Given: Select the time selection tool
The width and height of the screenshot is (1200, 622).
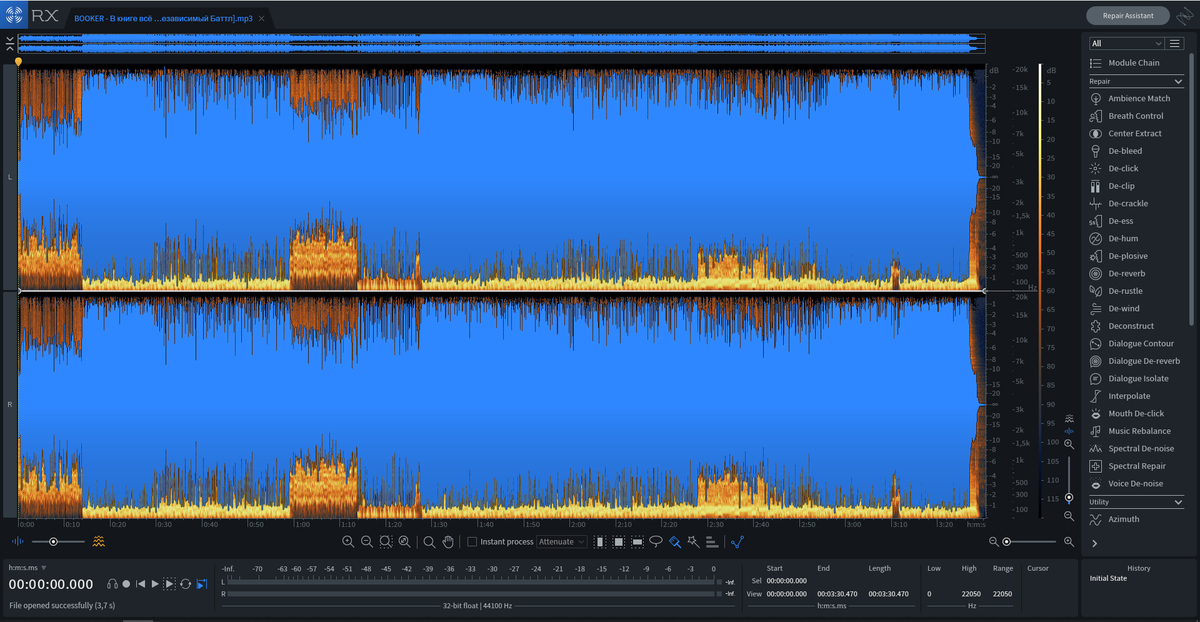Looking at the screenshot, I should point(600,541).
